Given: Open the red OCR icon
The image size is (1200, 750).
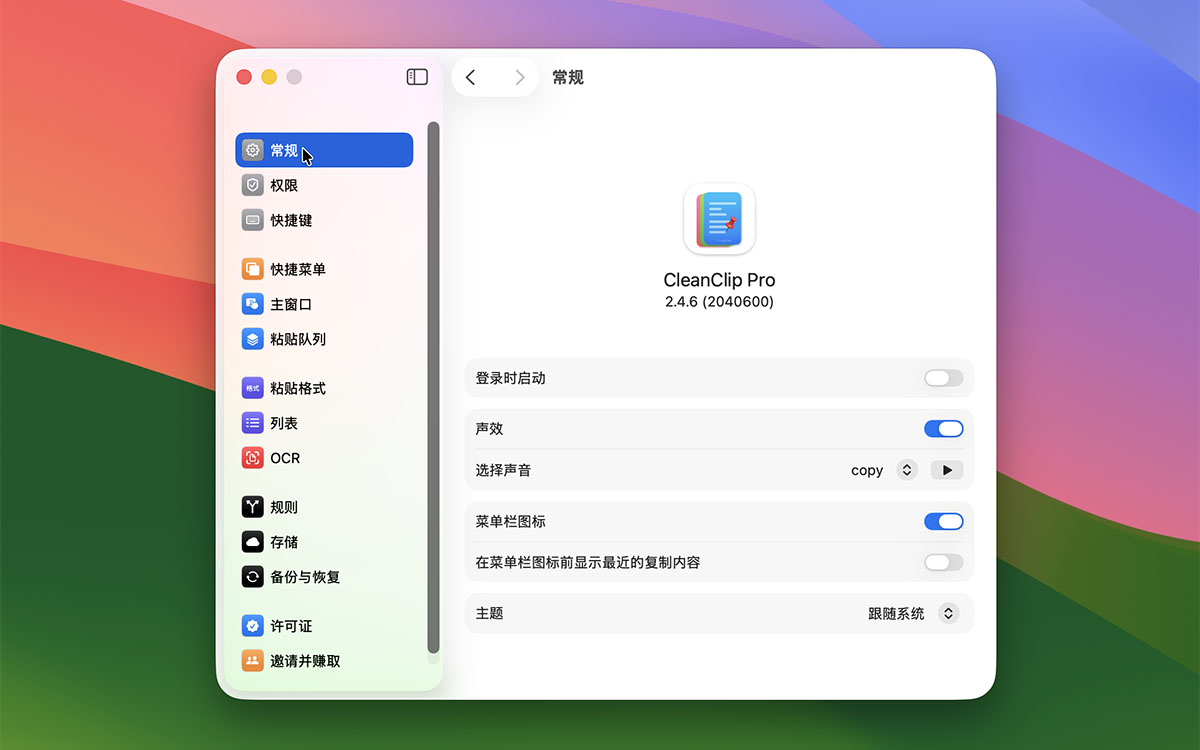Looking at the screenshot, I should 253,458.
